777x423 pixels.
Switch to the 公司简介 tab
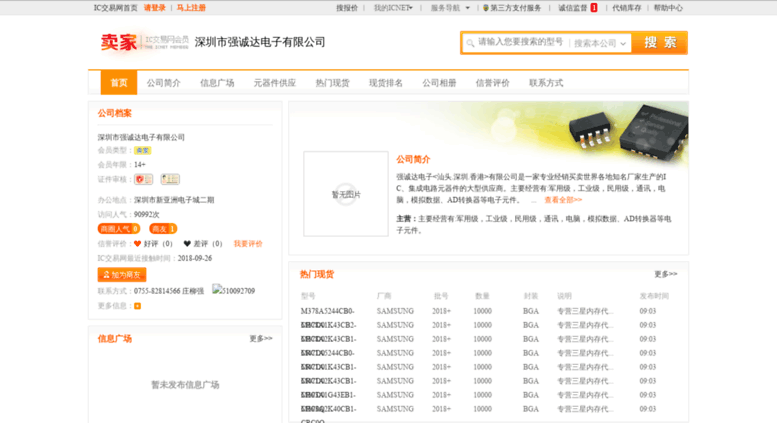(x=164, y=83)
